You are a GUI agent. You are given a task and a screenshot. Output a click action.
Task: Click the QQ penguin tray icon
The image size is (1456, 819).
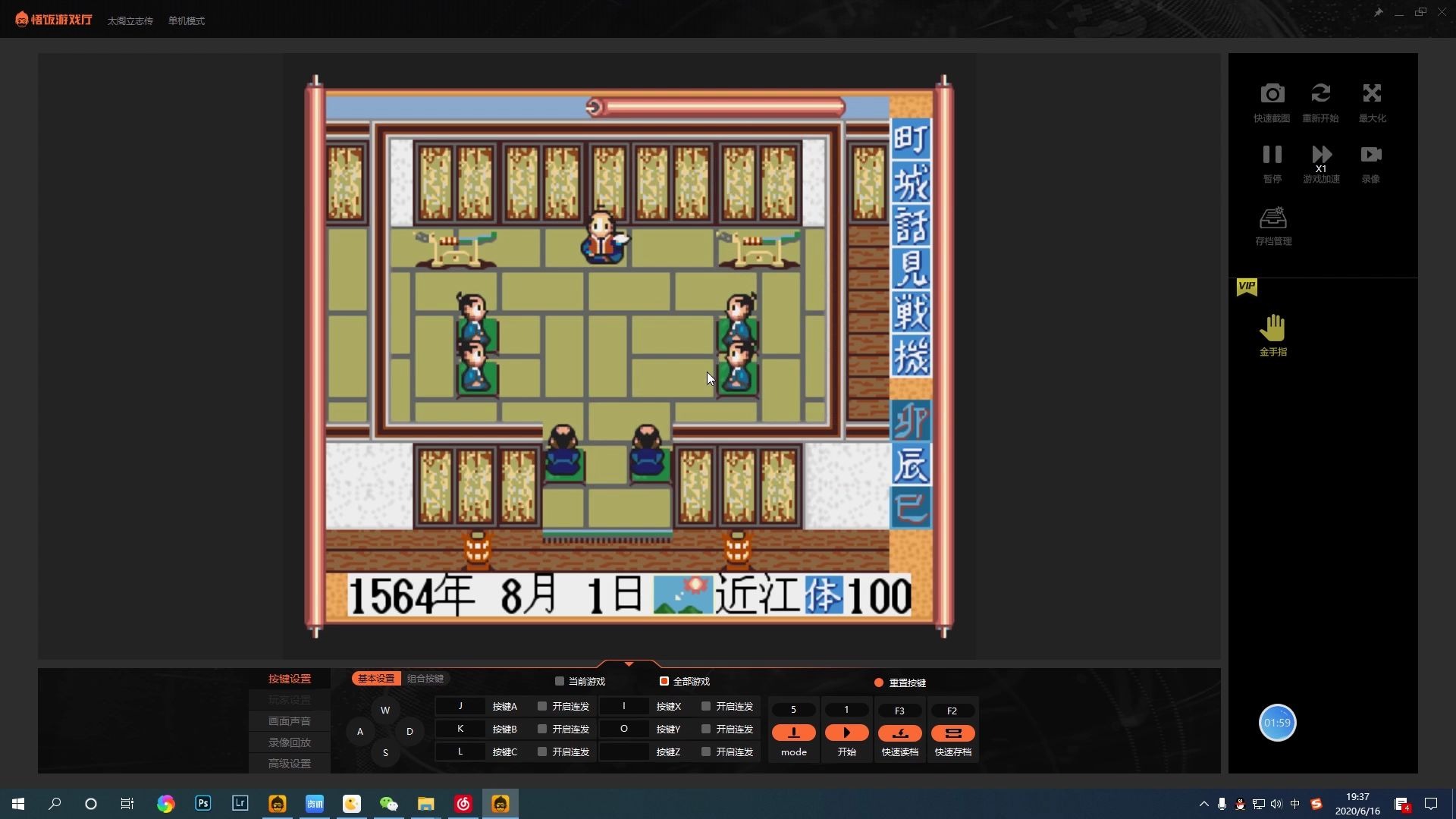click(x=1240, y=804)
